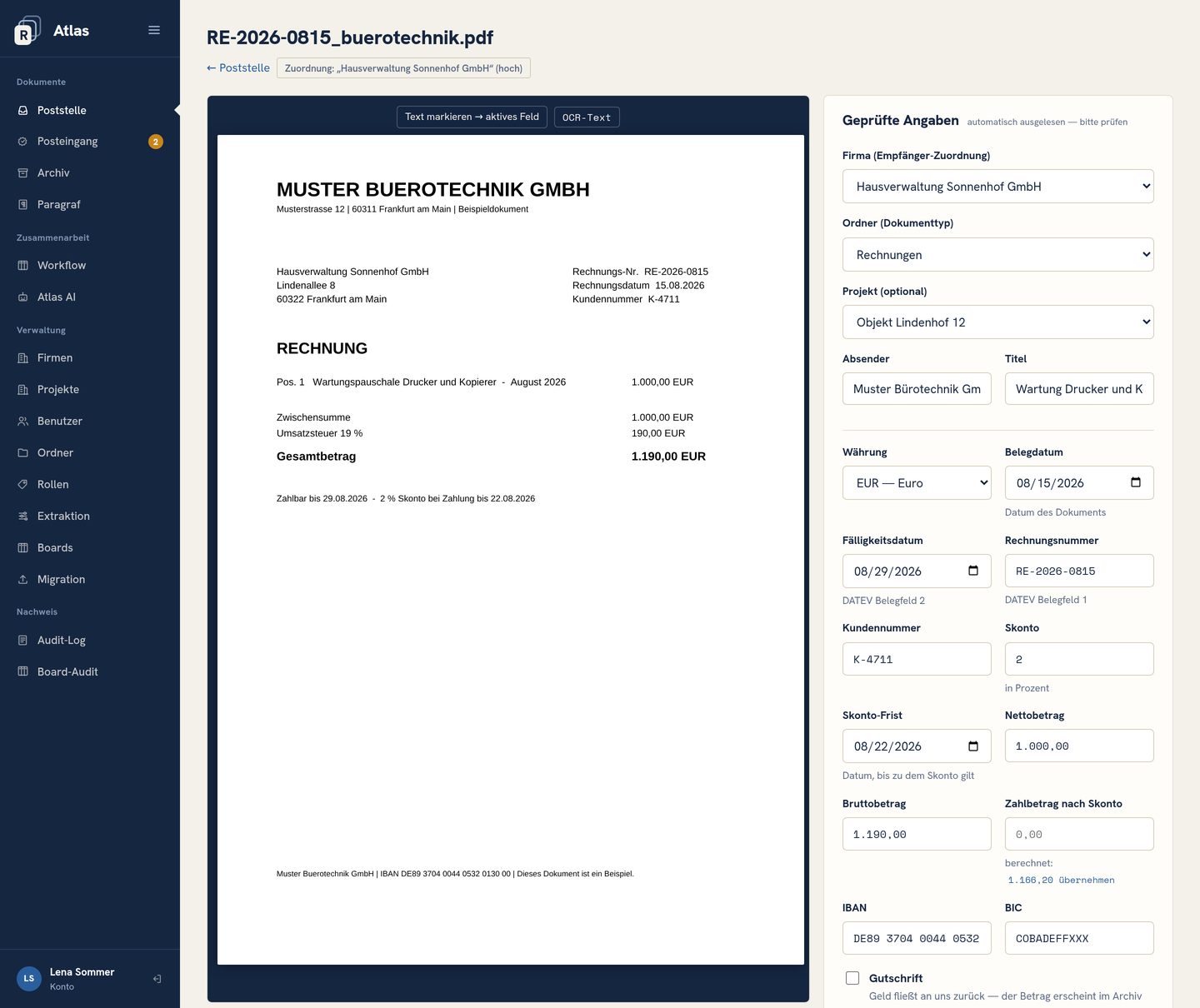Image resolution: width=1200 pixels, height=1008 pixels.
Task: Click the Rechnungsnummer input field
Action: click(1079, 571)
